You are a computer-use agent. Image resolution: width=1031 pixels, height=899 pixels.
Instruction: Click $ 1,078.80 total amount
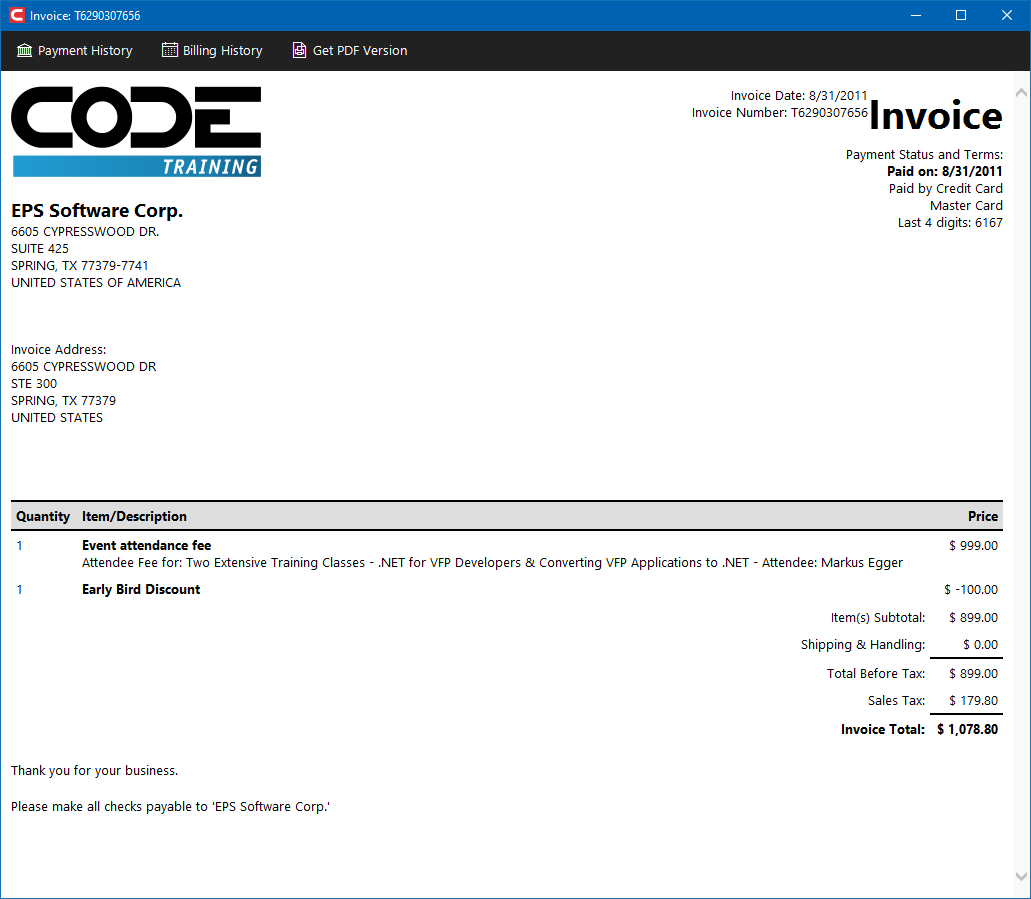[967, 729]
